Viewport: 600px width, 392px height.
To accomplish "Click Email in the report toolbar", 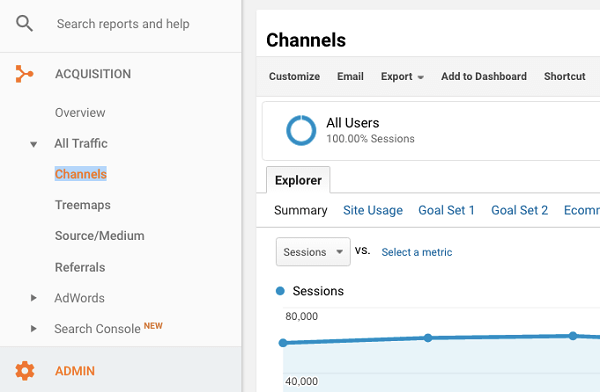I will (350, 76).
